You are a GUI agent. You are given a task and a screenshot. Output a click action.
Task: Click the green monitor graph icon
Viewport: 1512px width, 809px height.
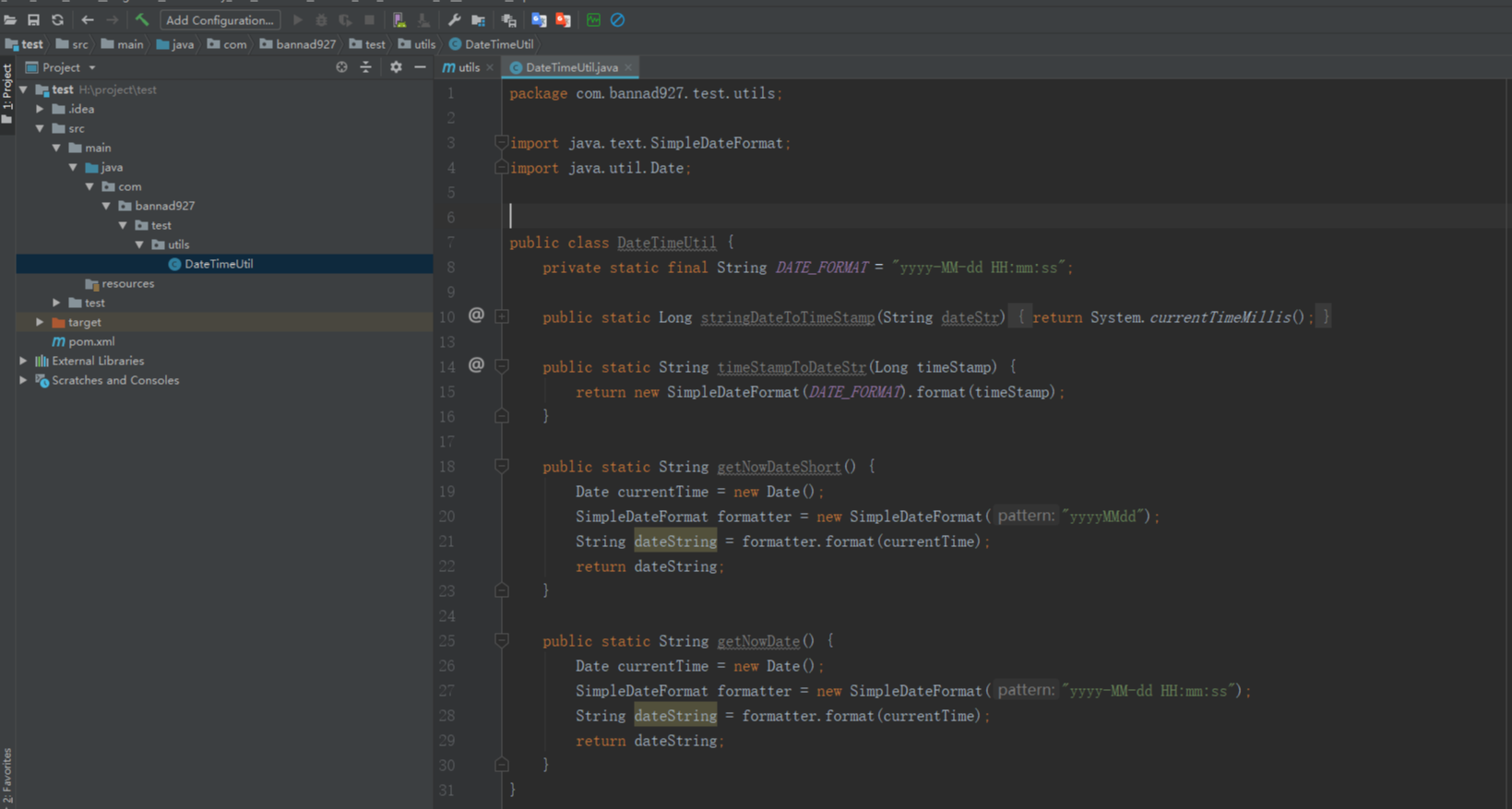point(593,19)
